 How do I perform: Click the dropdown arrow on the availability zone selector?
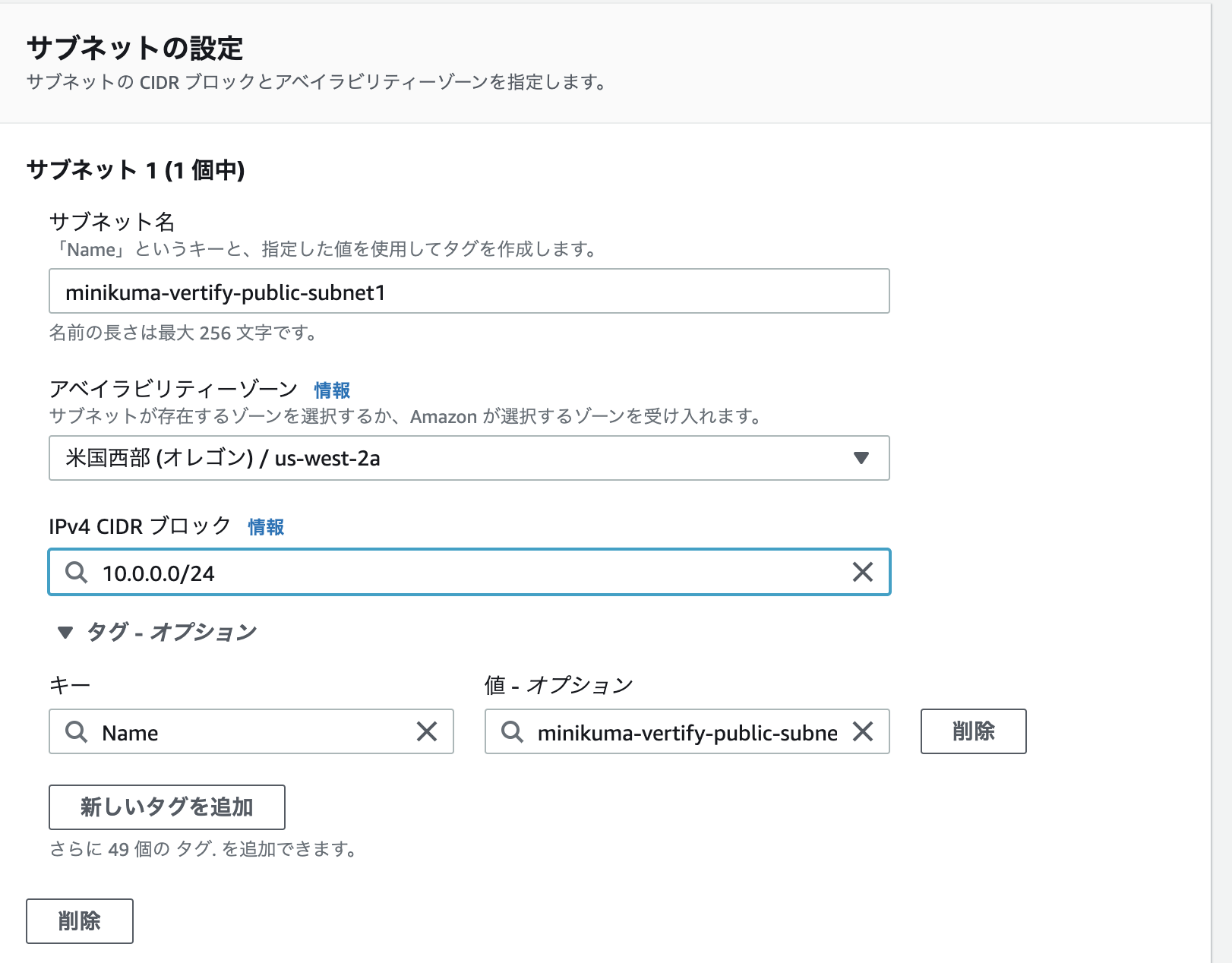click(x=861, y=458)
